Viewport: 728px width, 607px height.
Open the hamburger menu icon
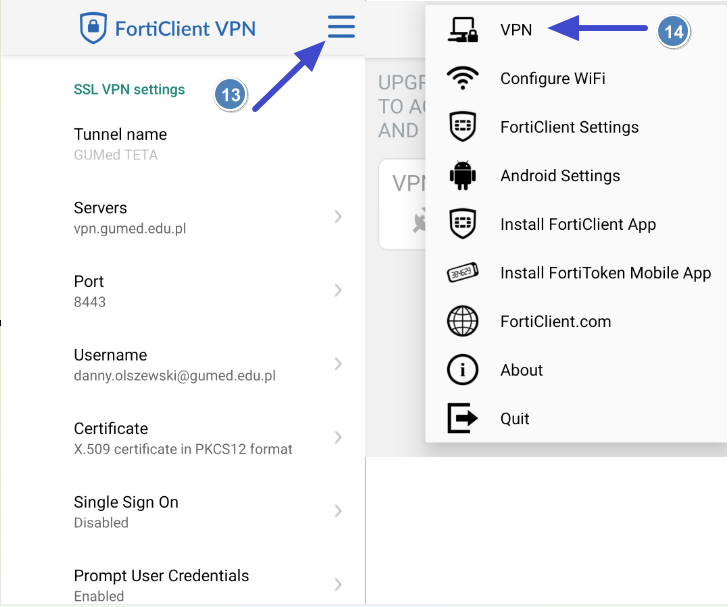341,26
